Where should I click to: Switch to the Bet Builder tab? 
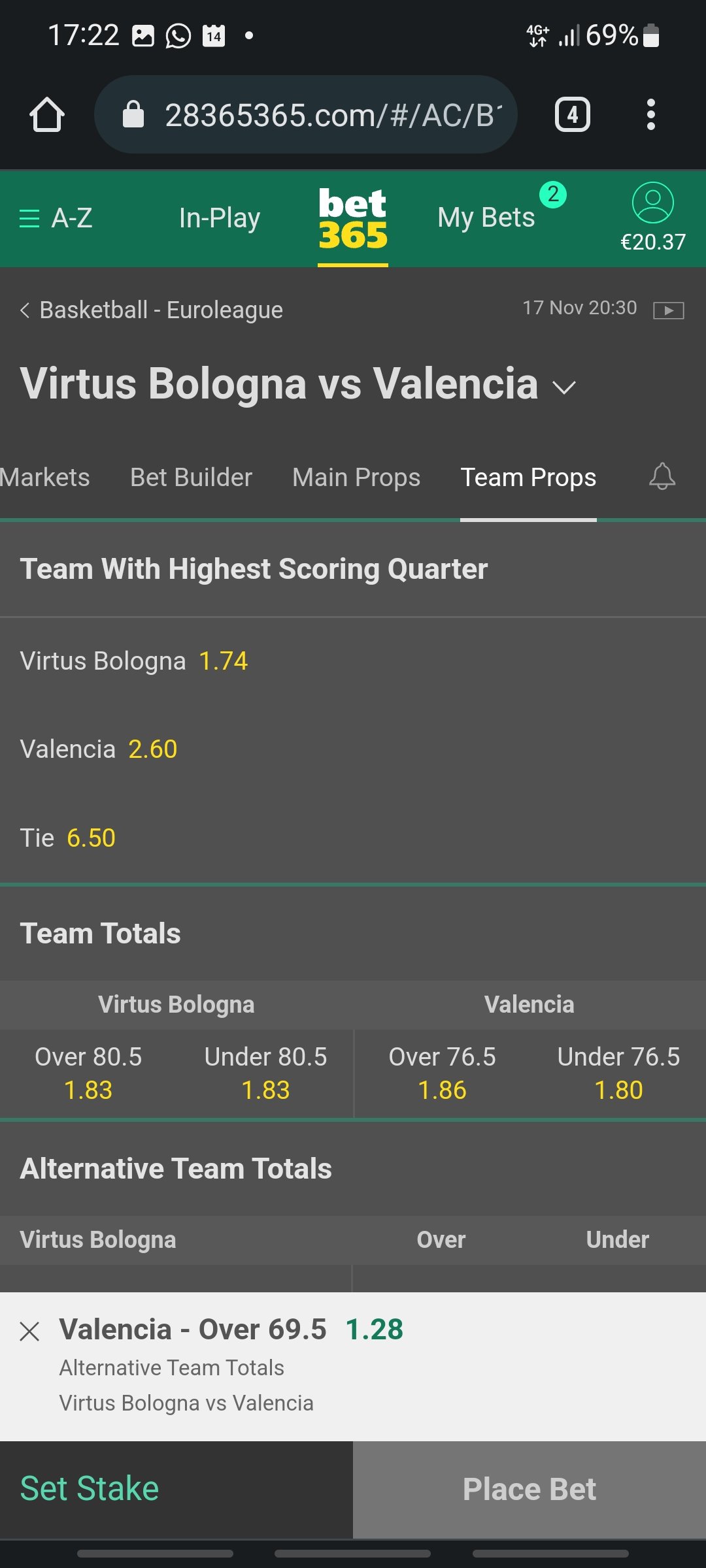[191, 478]
